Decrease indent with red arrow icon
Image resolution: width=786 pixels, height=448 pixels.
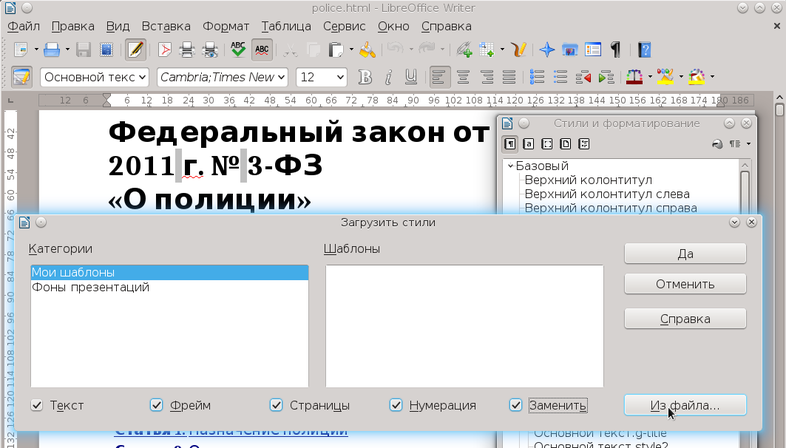(x=583, y=77)
